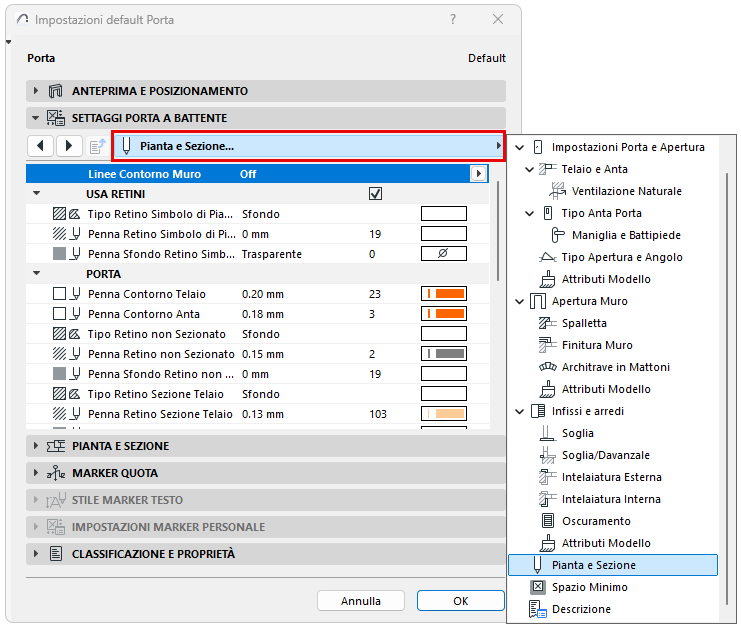This screenshot has width=741, height=629.
Task: Click the Oscuramento shutter icon
Action: coord(547,521)
